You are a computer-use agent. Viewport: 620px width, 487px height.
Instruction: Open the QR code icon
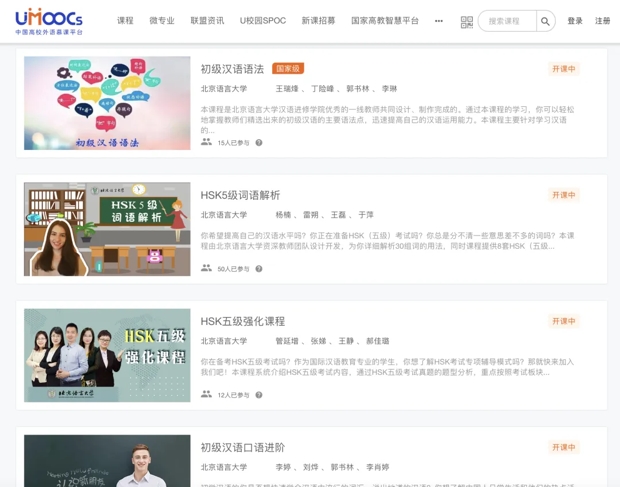[x=467, y=22]
